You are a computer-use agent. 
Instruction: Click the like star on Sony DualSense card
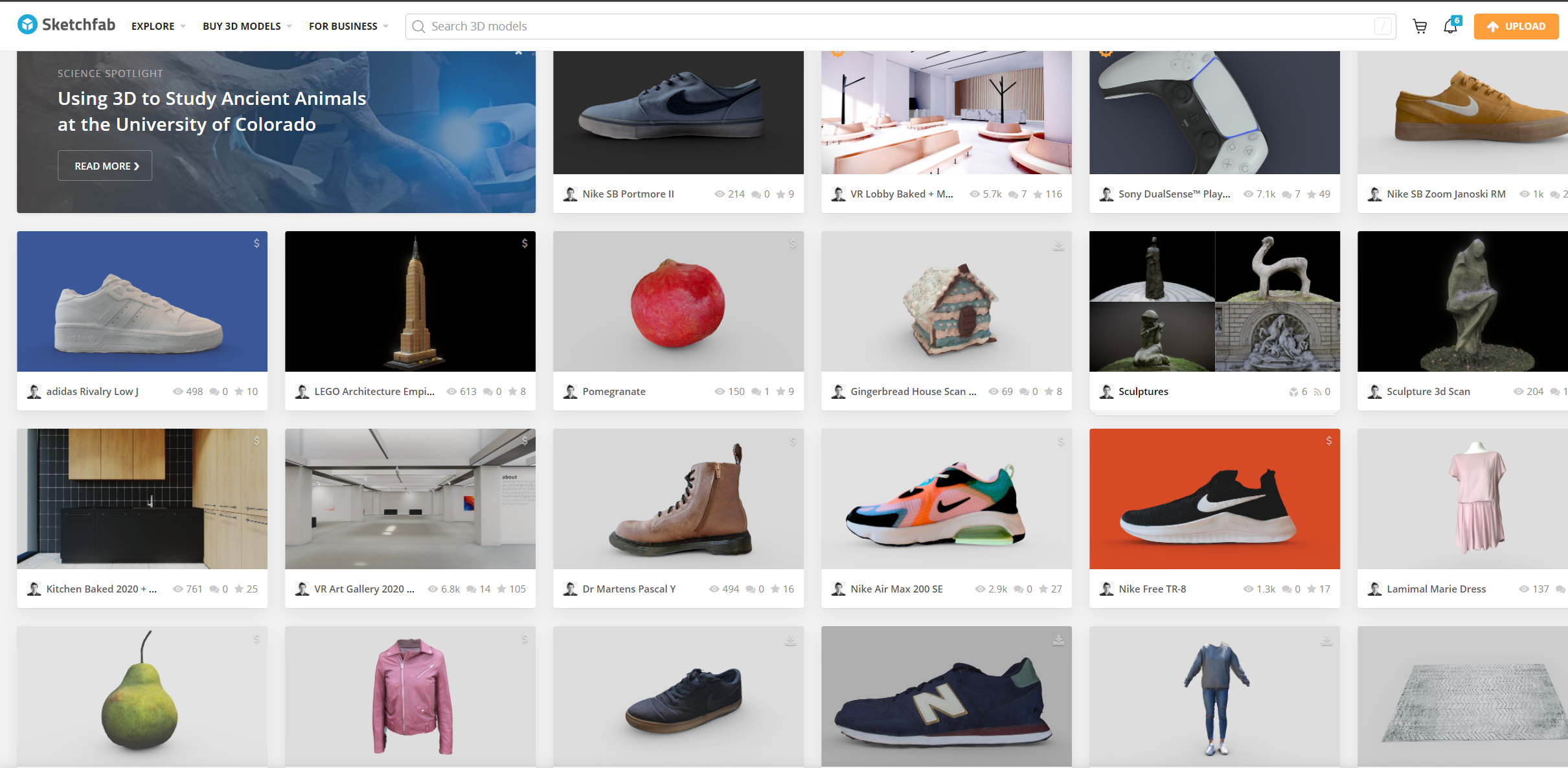(x=1311, y=194)
